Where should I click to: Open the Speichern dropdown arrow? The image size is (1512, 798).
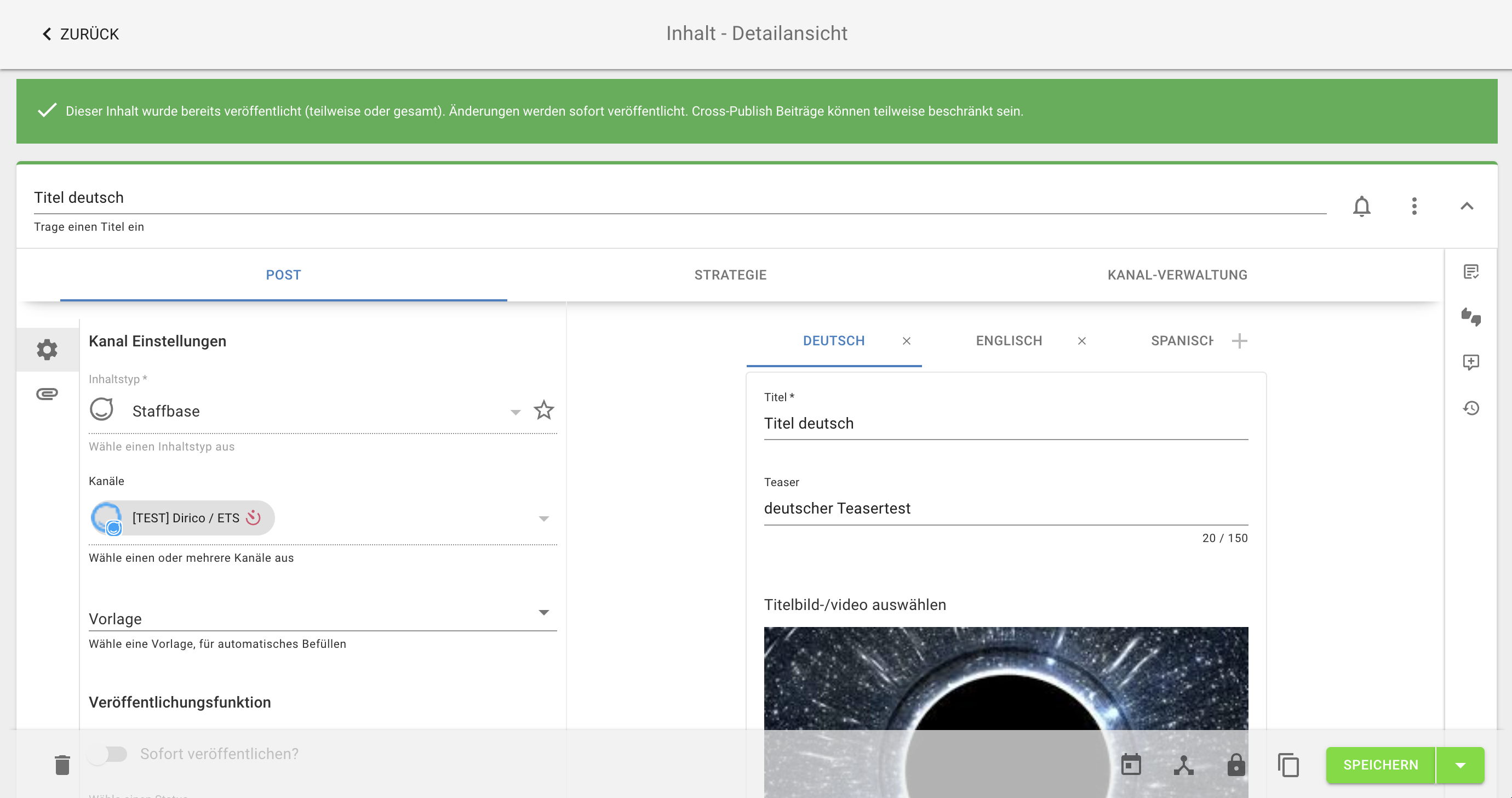[x=1459, y=765]
